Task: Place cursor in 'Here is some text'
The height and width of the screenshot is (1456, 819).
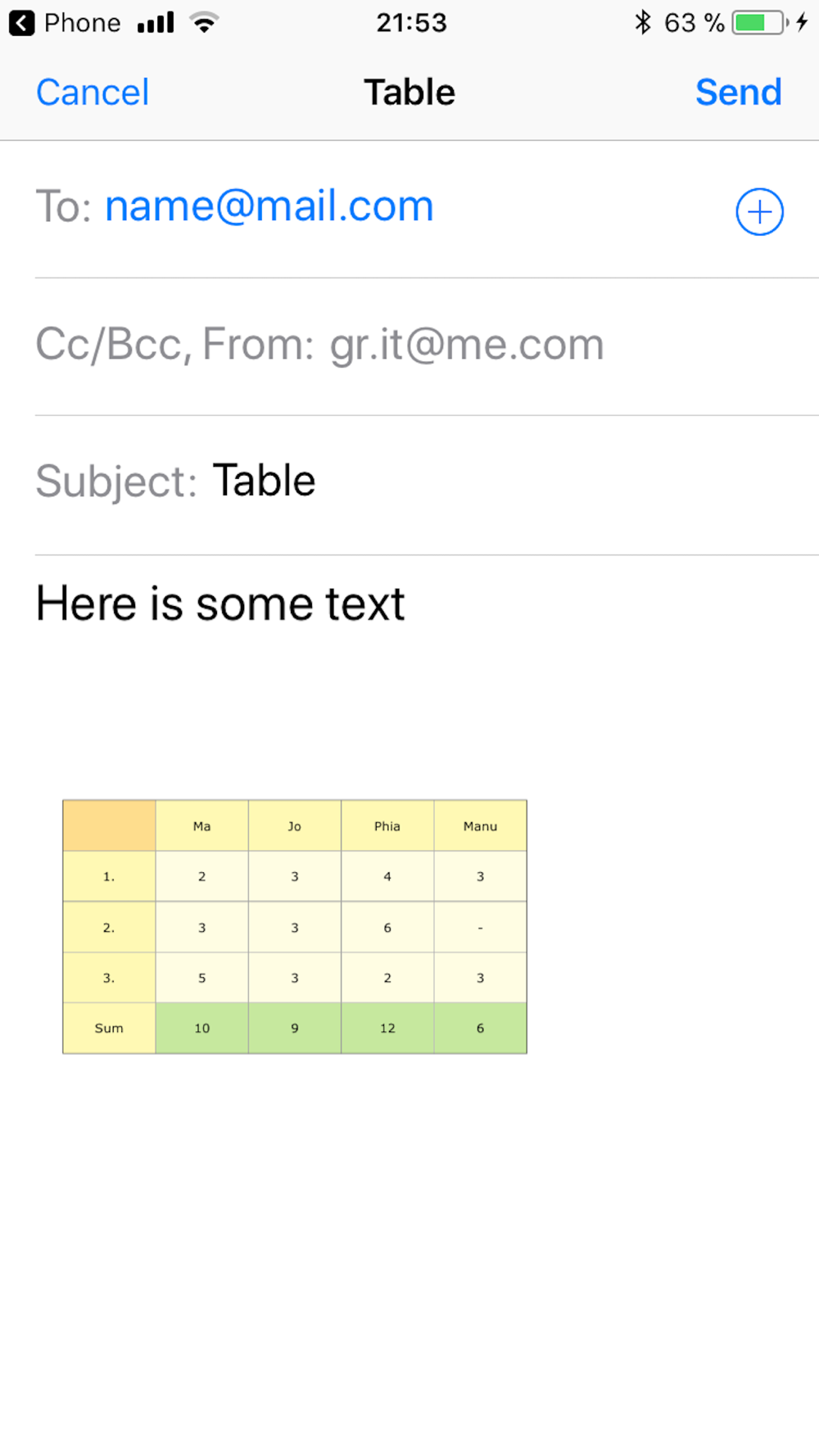Action: tap(220, 604)
